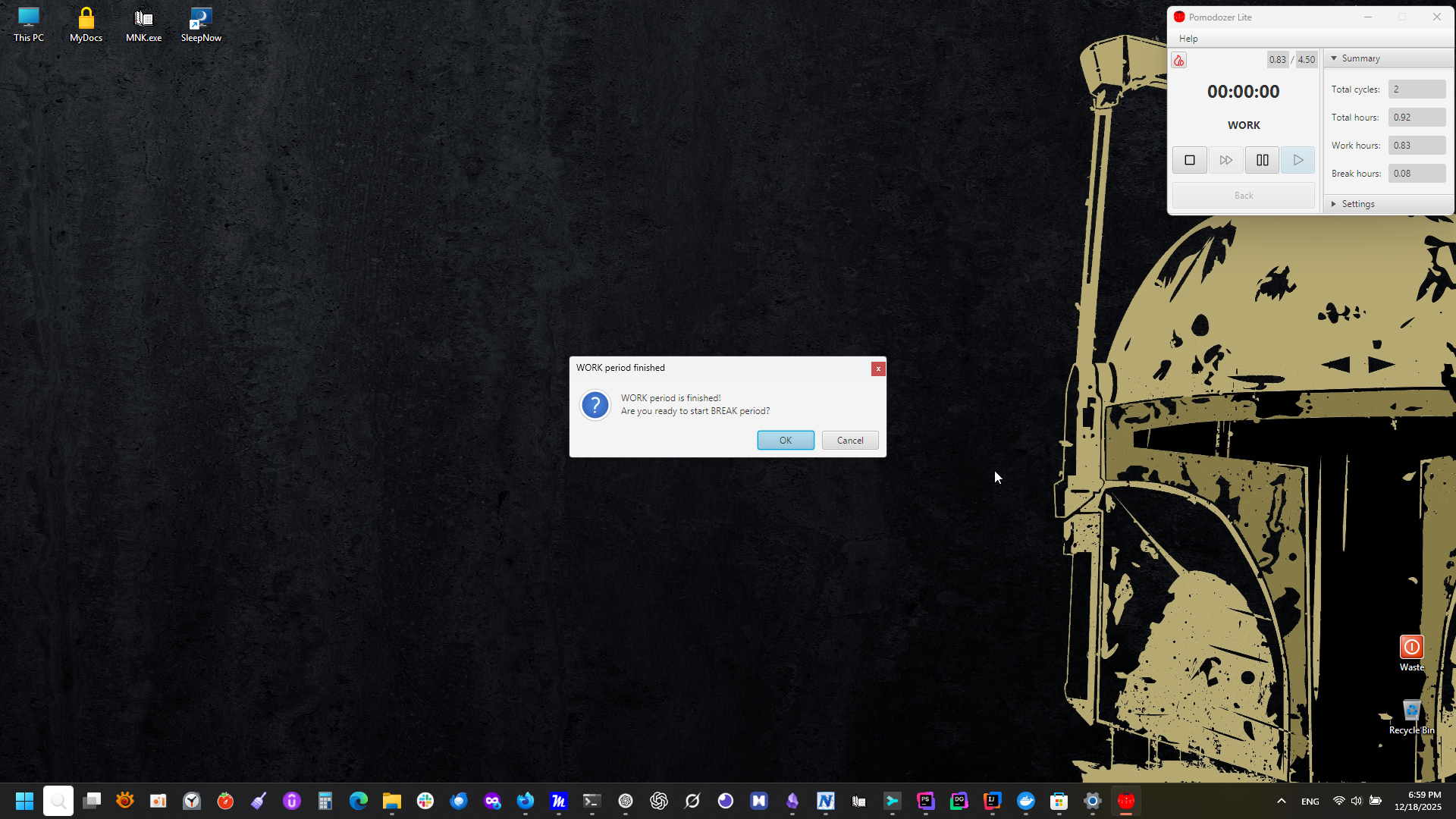Viewport: 1456px width, 819px height.
Task: Click the Pomodozer tomato taskbar icon
Action: (1125, 801)
